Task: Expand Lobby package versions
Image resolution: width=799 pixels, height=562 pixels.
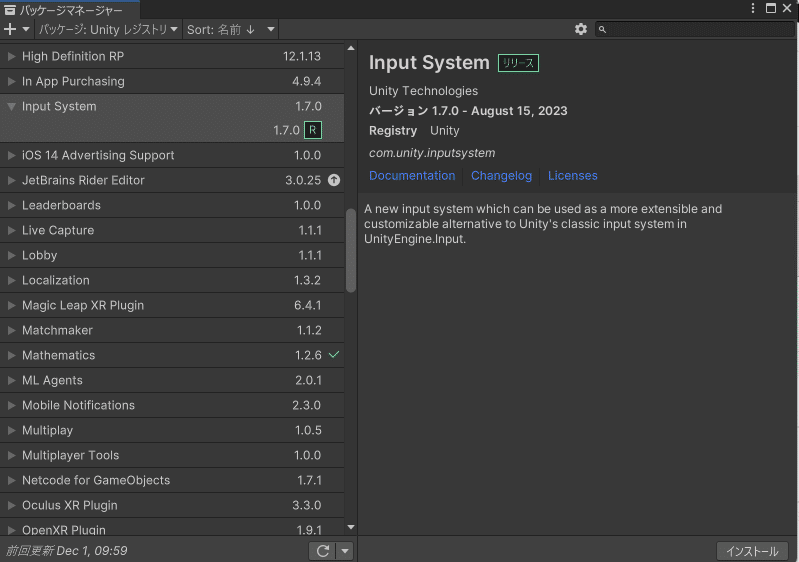Action: click(x=11, y=255)
